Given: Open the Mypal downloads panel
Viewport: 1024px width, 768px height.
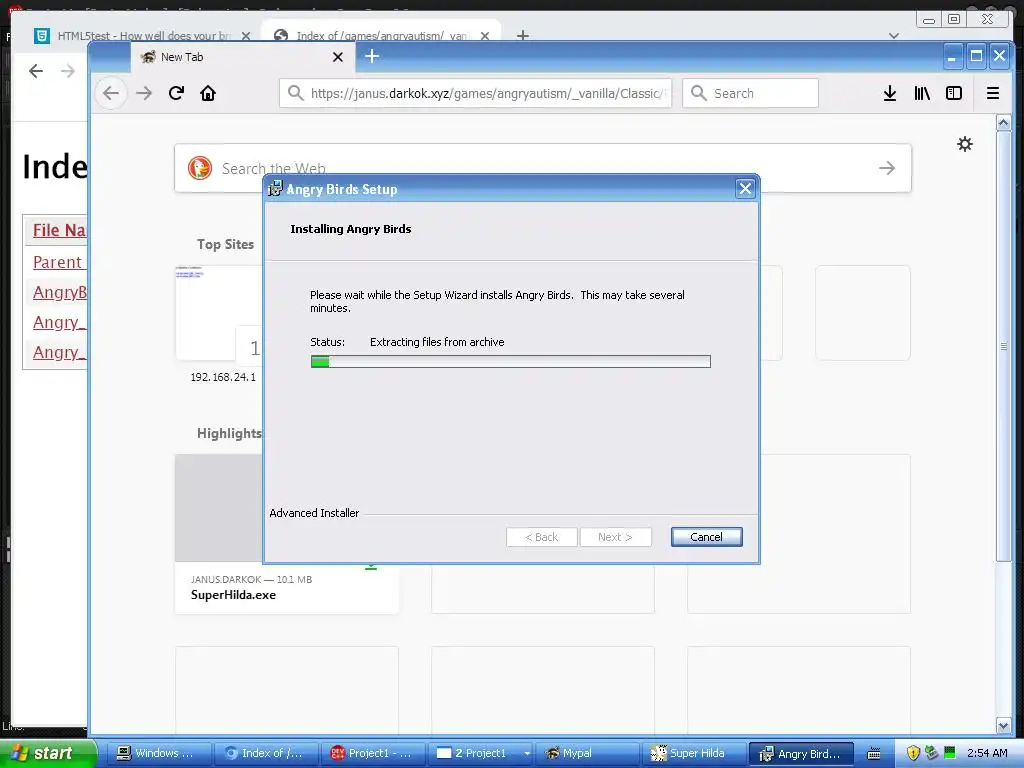Looking at the screenshot, I should tap(889, 93).
